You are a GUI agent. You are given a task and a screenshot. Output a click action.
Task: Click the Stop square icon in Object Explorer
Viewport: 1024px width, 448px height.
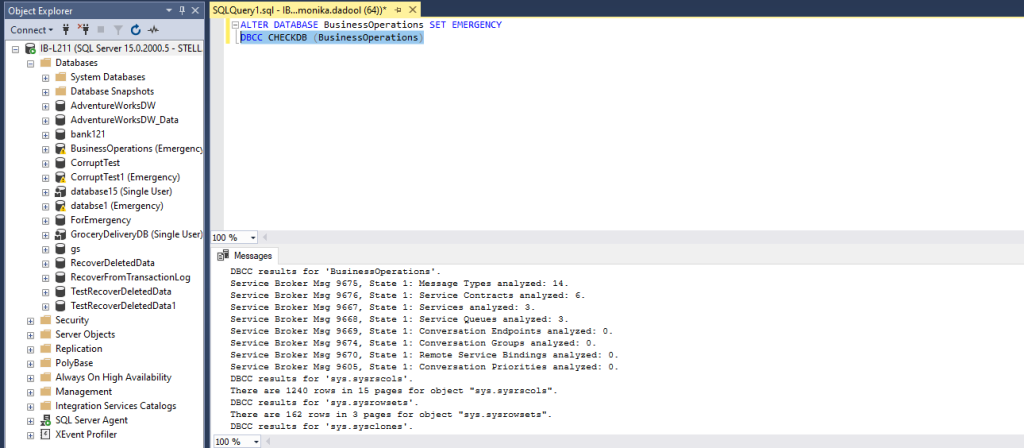pyautogui.click(x=101, y=30)
